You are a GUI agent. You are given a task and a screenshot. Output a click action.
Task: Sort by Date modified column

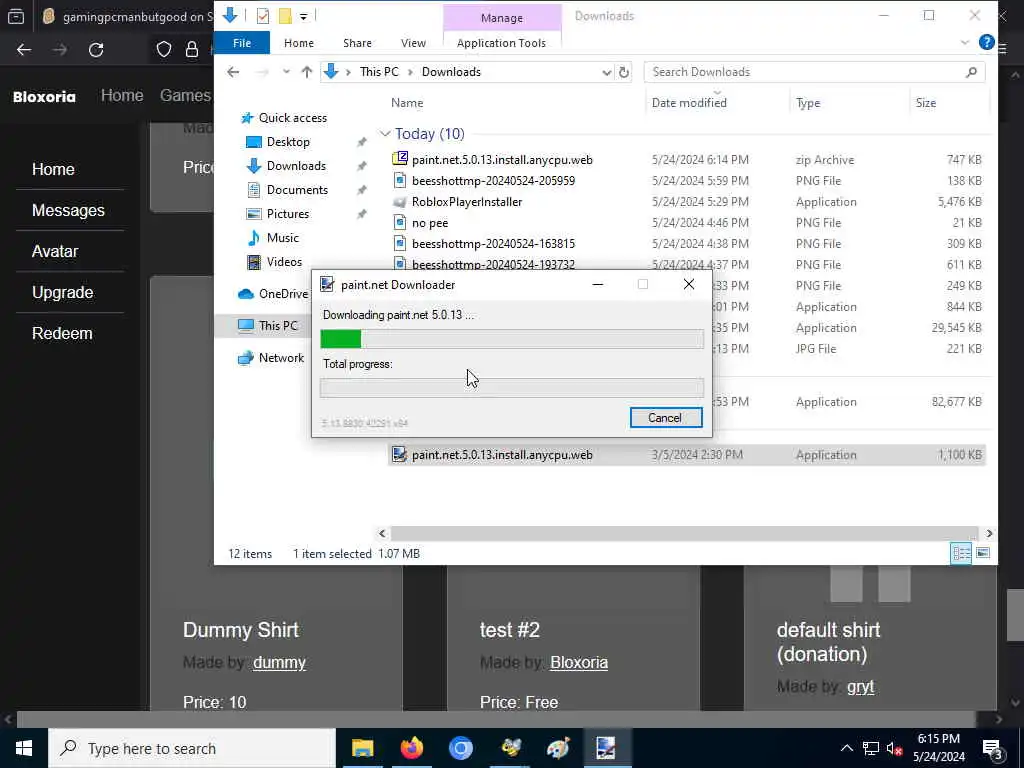click(x=689, y=103)
